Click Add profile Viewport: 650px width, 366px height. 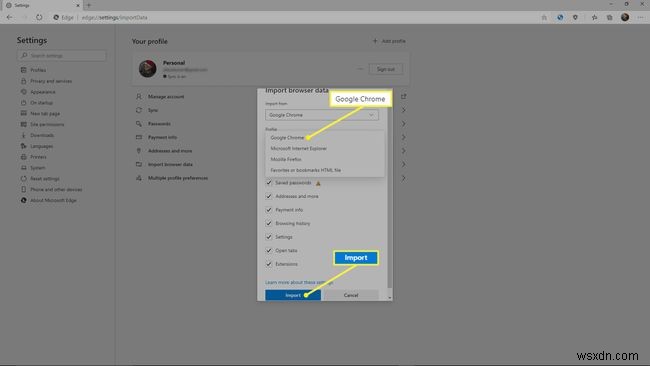pyautogui.click(x=389, y=41)
